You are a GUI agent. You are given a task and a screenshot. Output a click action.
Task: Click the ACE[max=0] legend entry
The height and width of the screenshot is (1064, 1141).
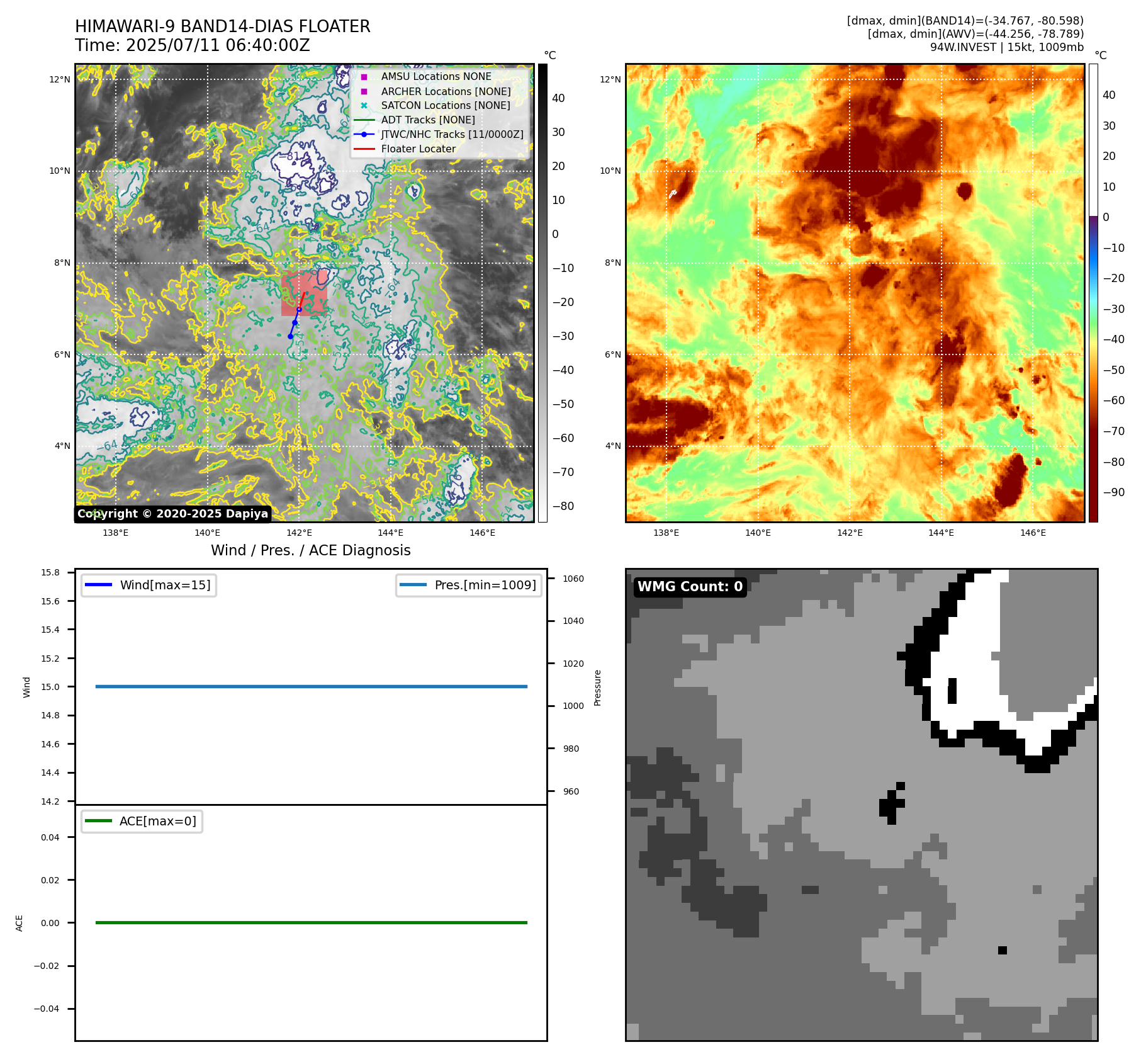[x=142, y=821]
